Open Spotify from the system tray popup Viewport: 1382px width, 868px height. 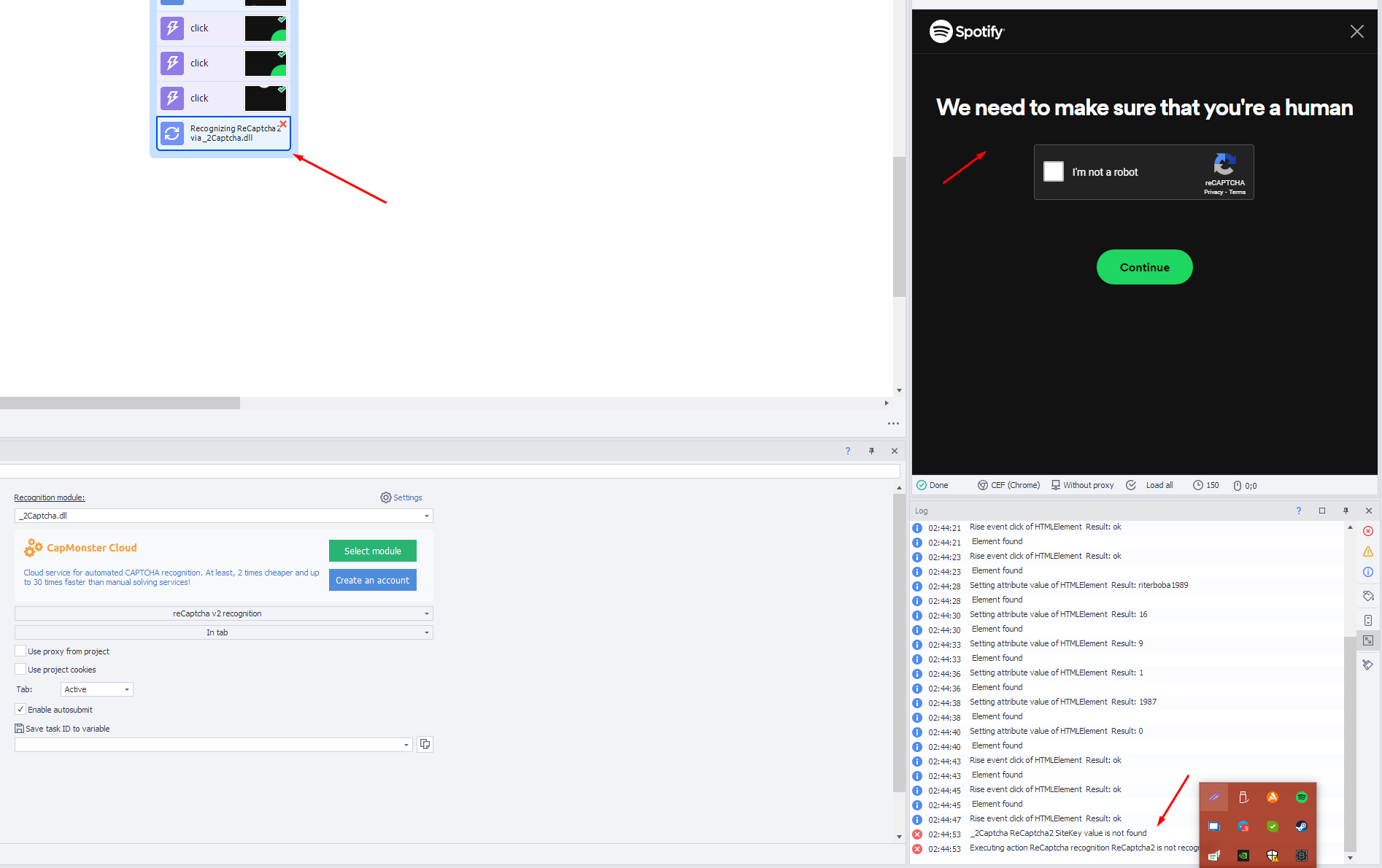[1302, 797]
